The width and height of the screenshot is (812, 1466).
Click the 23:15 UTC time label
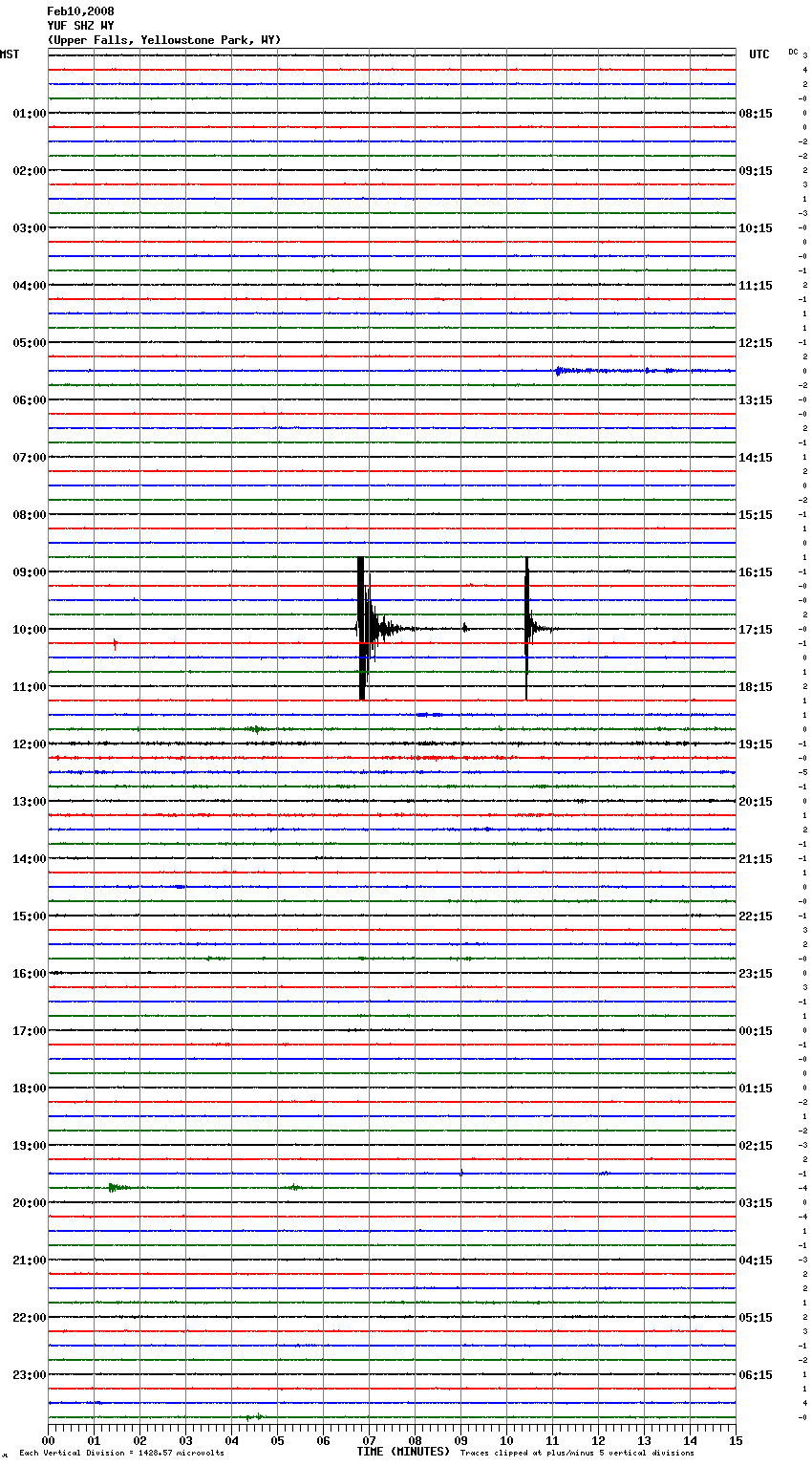tap(756, 974)
